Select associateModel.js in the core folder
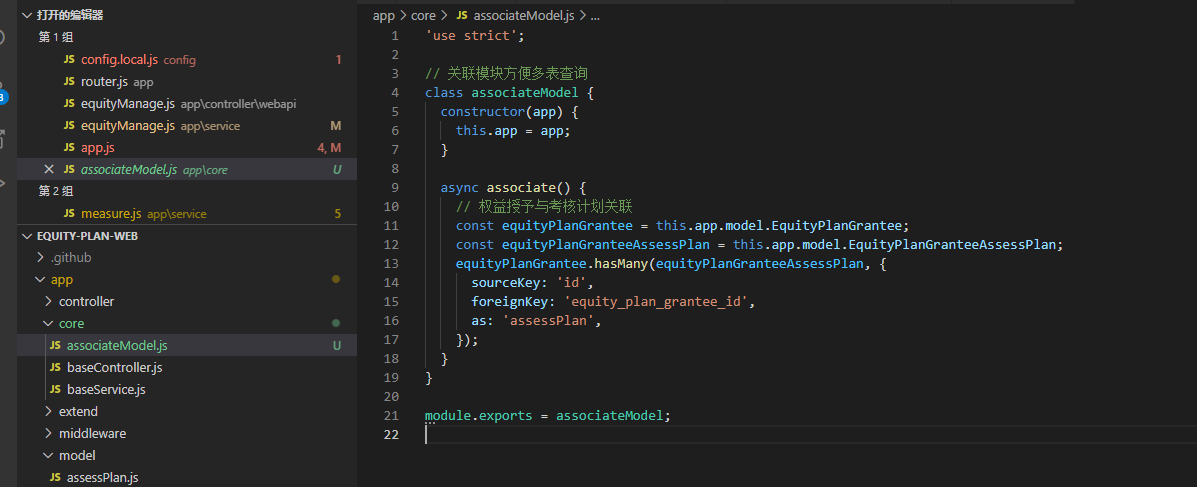Viewport: 1197px width, 487px height. point(117,346)
